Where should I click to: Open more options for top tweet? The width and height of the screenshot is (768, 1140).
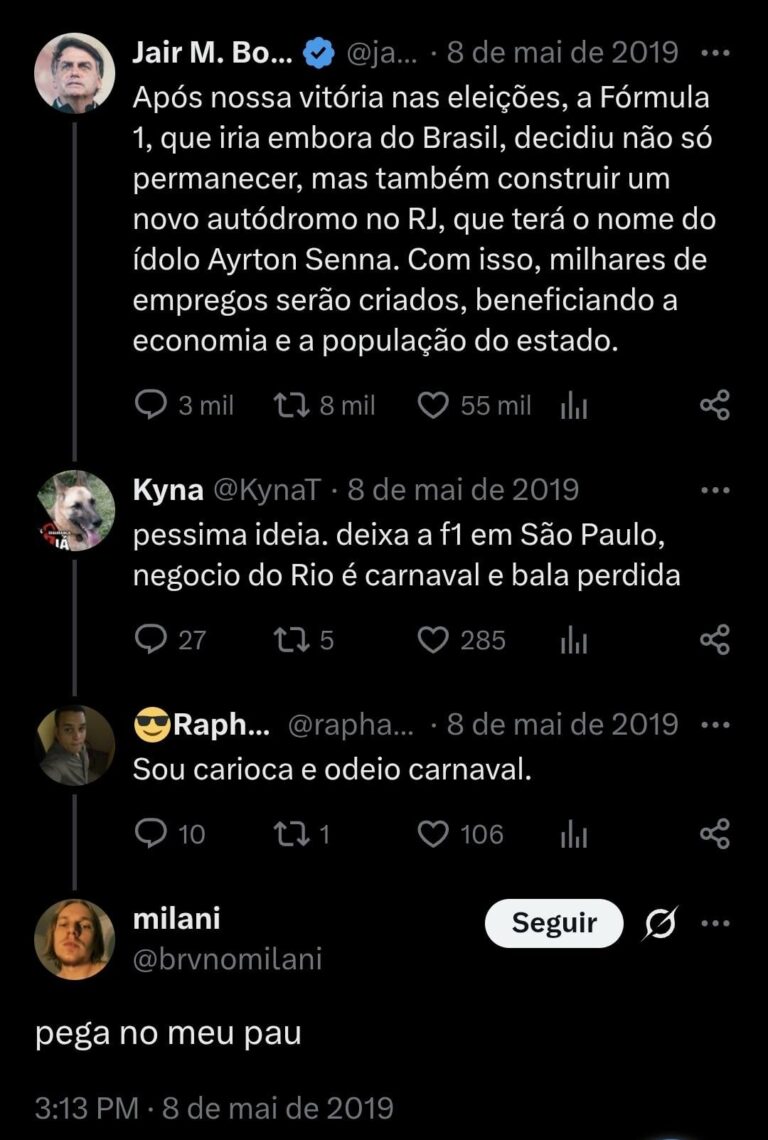coord(716,53)
